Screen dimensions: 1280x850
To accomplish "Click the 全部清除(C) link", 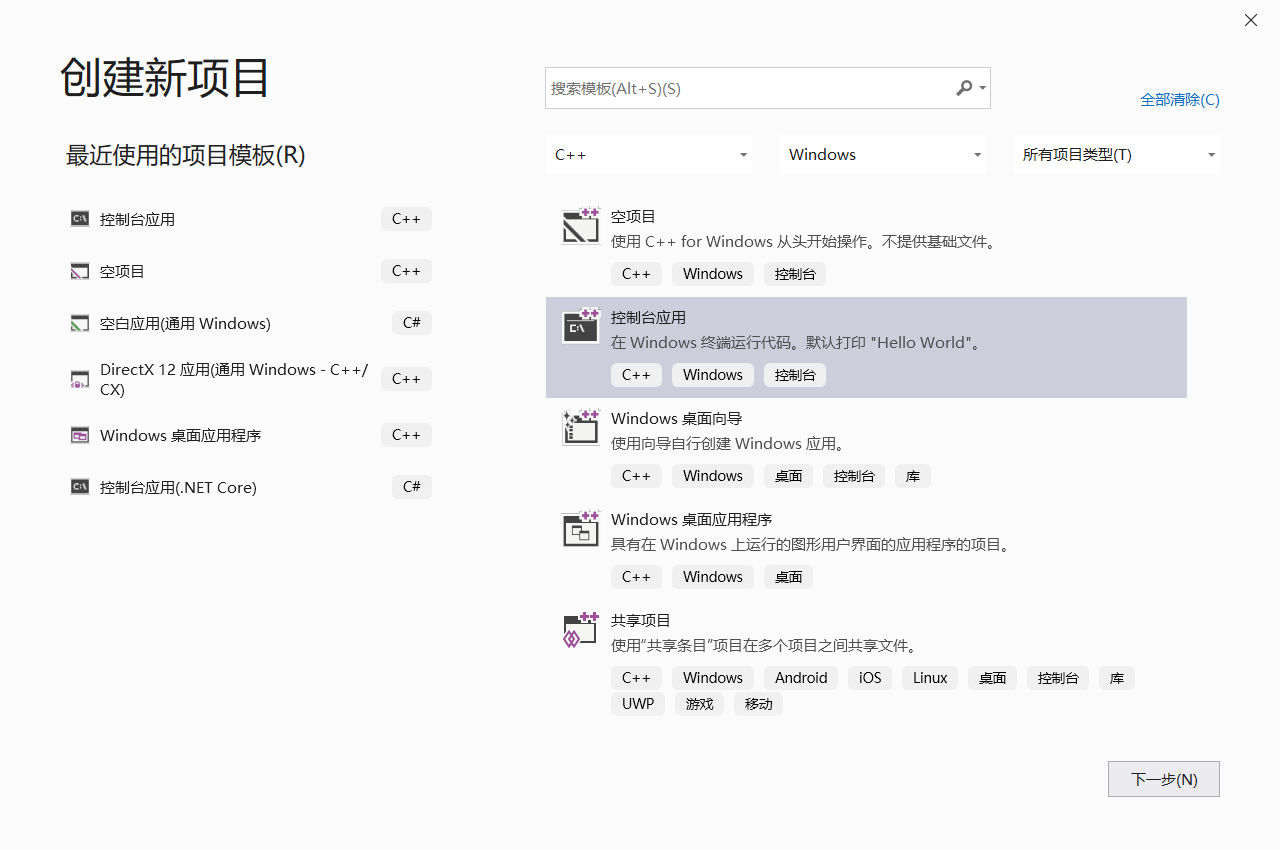I will coord(1180,99).
